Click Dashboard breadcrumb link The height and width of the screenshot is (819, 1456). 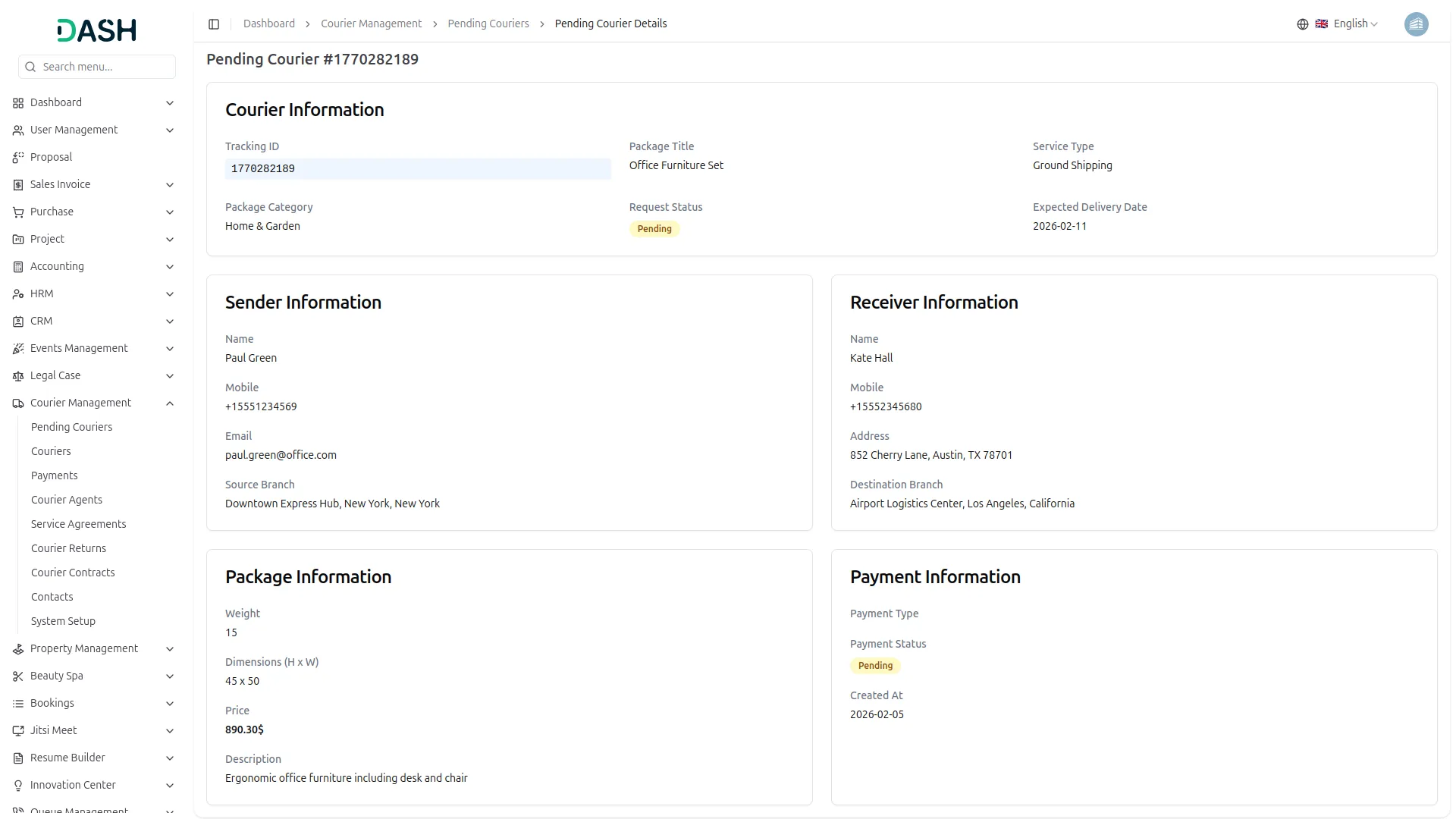coord(268,24)
